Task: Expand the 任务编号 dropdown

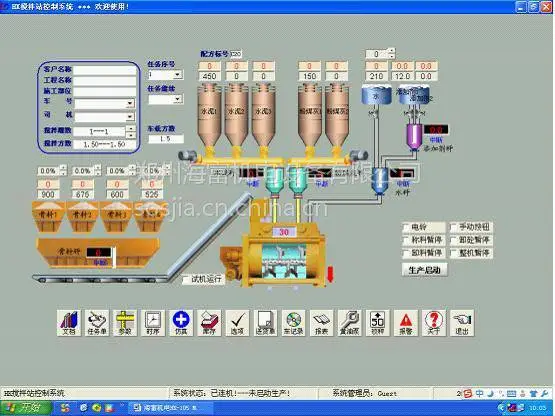Action: point(177,99)
